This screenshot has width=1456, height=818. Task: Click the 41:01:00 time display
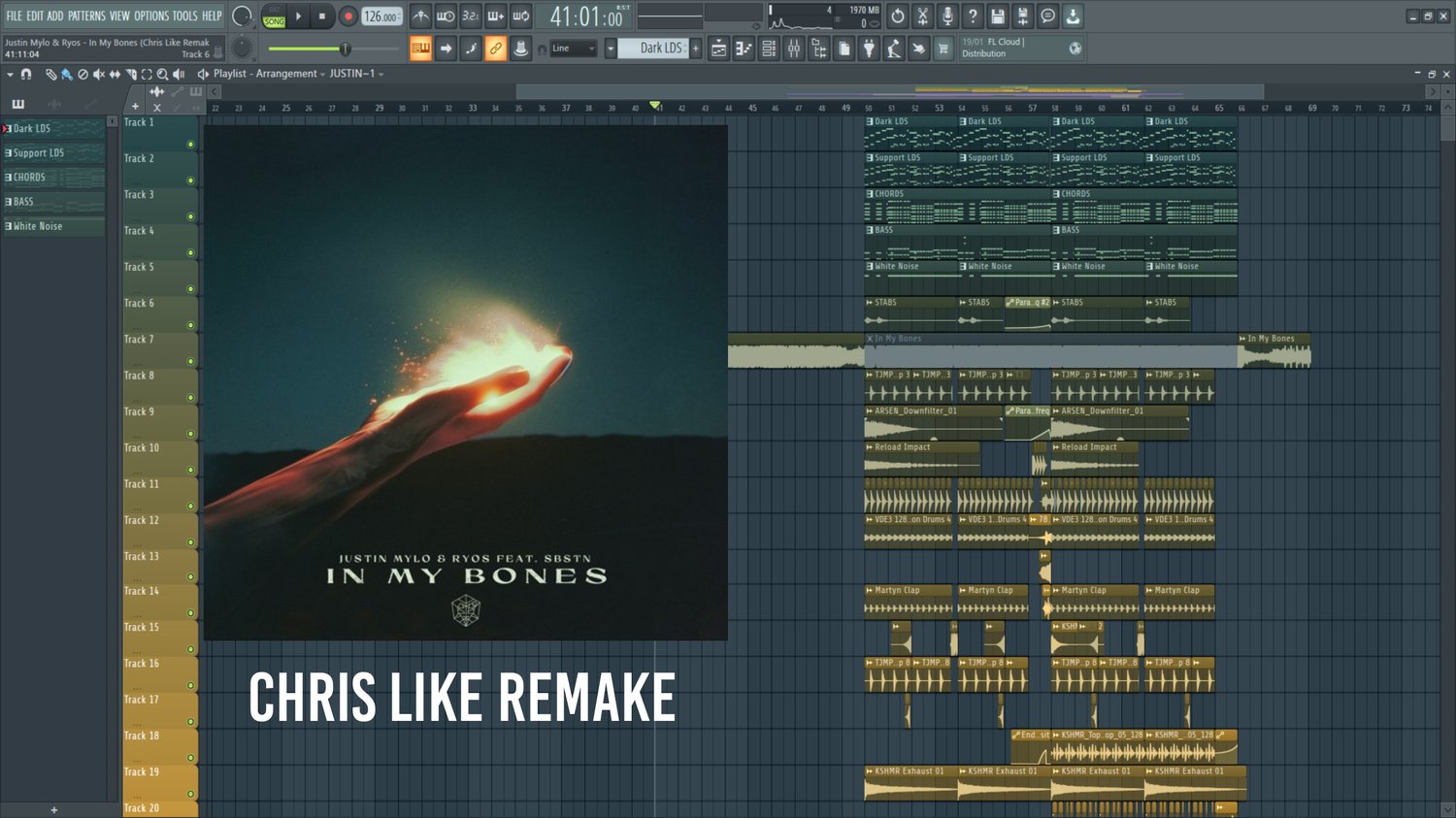coord(587,16)
